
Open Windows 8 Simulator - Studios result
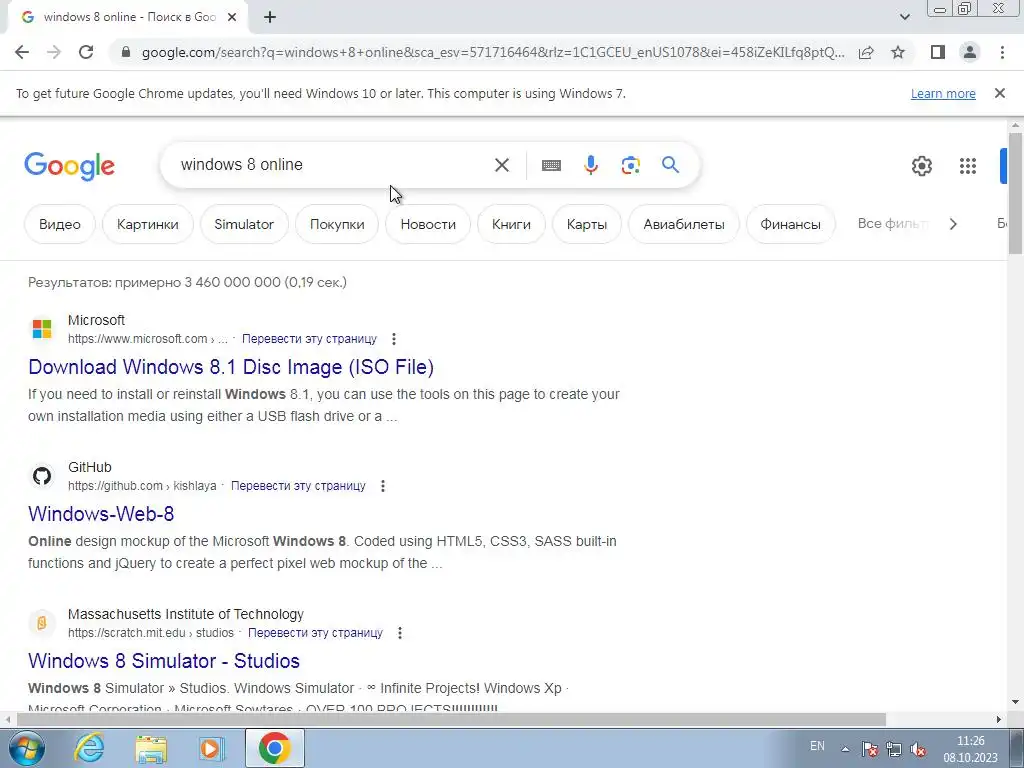[164, 661]
